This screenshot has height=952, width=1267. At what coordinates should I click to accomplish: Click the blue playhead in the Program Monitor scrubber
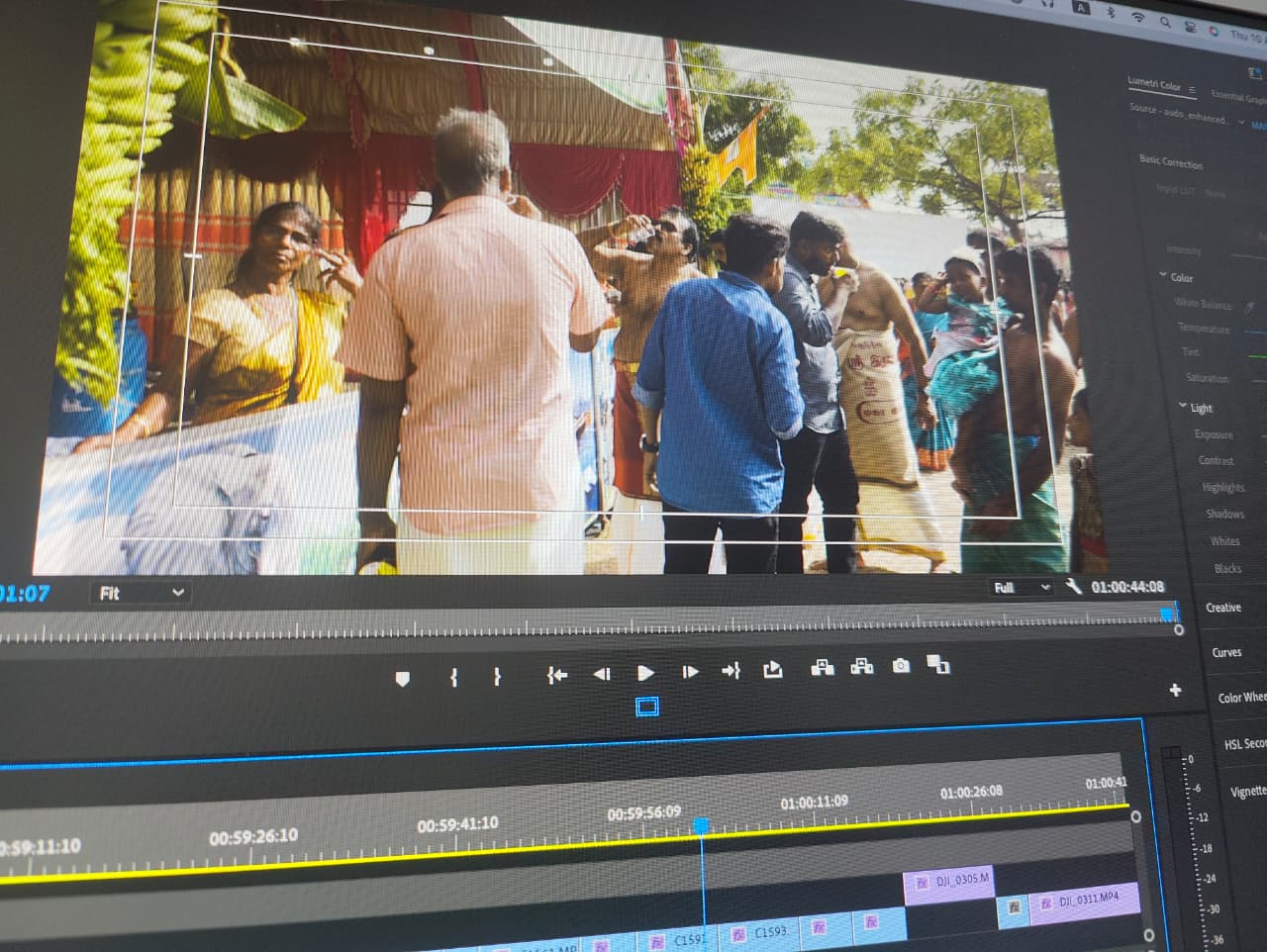coord(1167,615)
